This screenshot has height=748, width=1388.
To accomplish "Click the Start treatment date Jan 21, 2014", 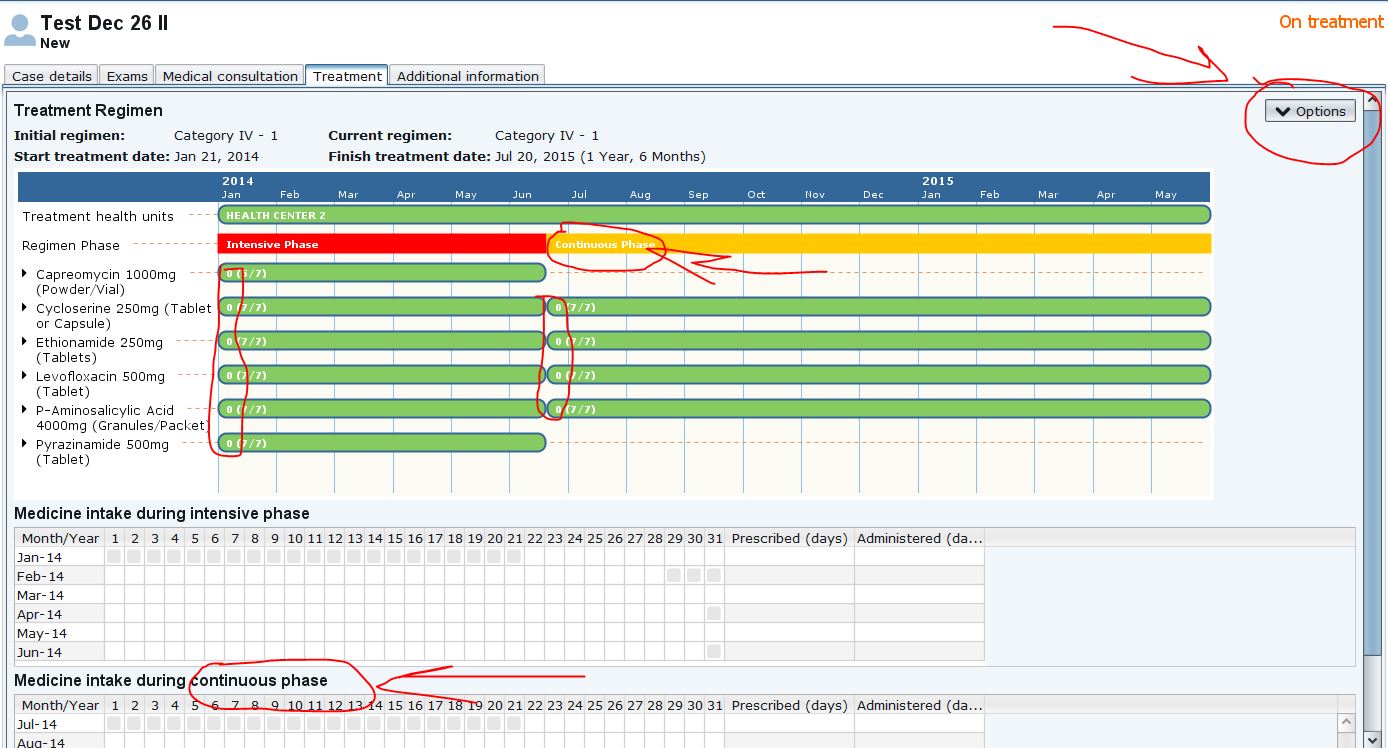I will coord(216,156).
